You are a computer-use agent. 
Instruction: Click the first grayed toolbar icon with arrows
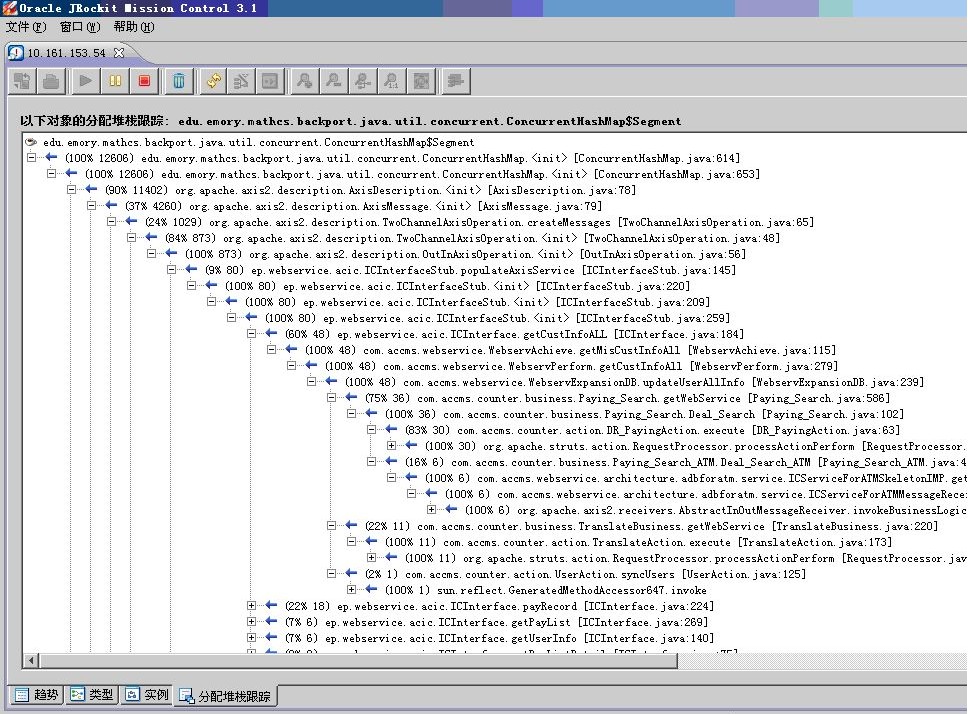tap(22, 81)
